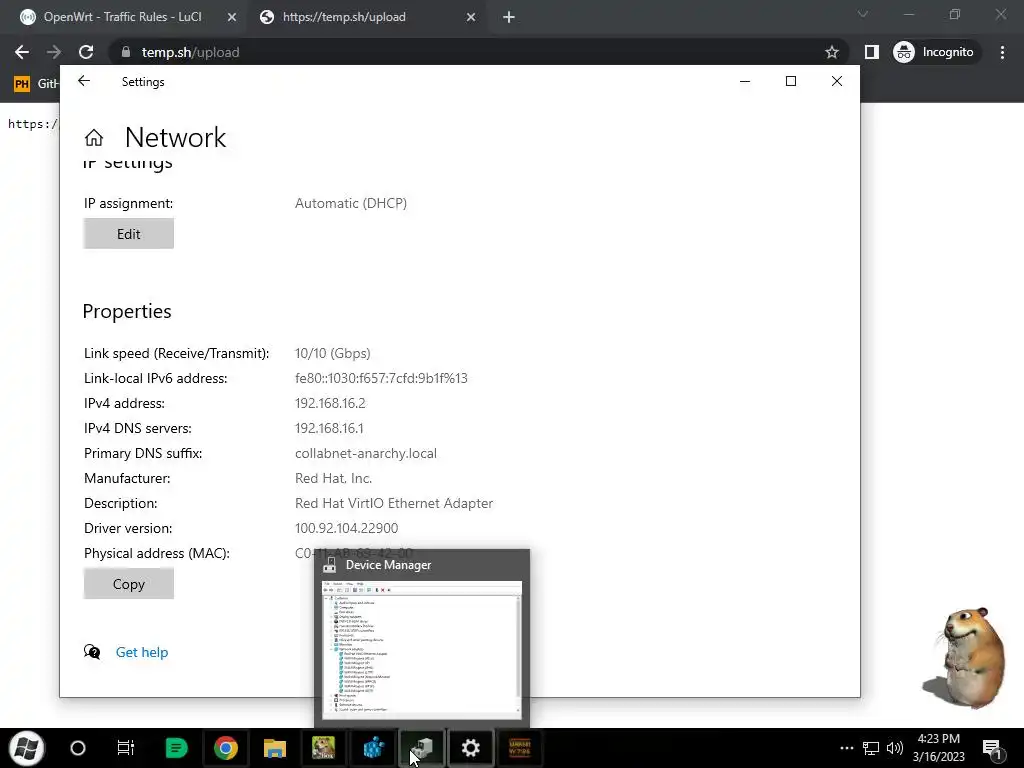The image size is (1024, 768).
Task: Select driver version 100.92.104.22900
Action: (347, 528)
